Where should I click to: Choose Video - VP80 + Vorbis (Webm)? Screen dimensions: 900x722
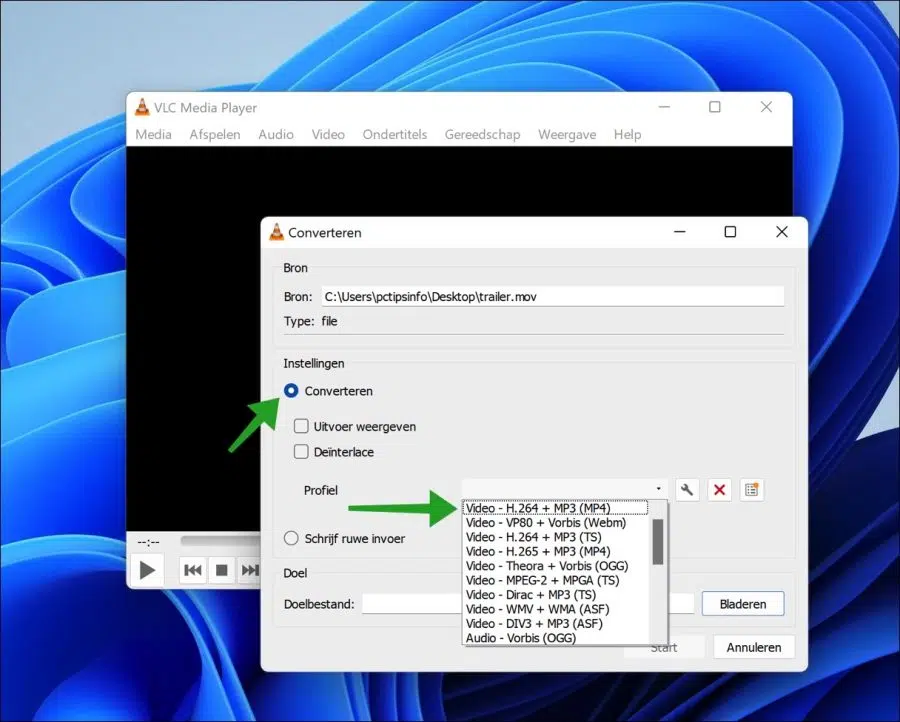[x=556, y=523]
